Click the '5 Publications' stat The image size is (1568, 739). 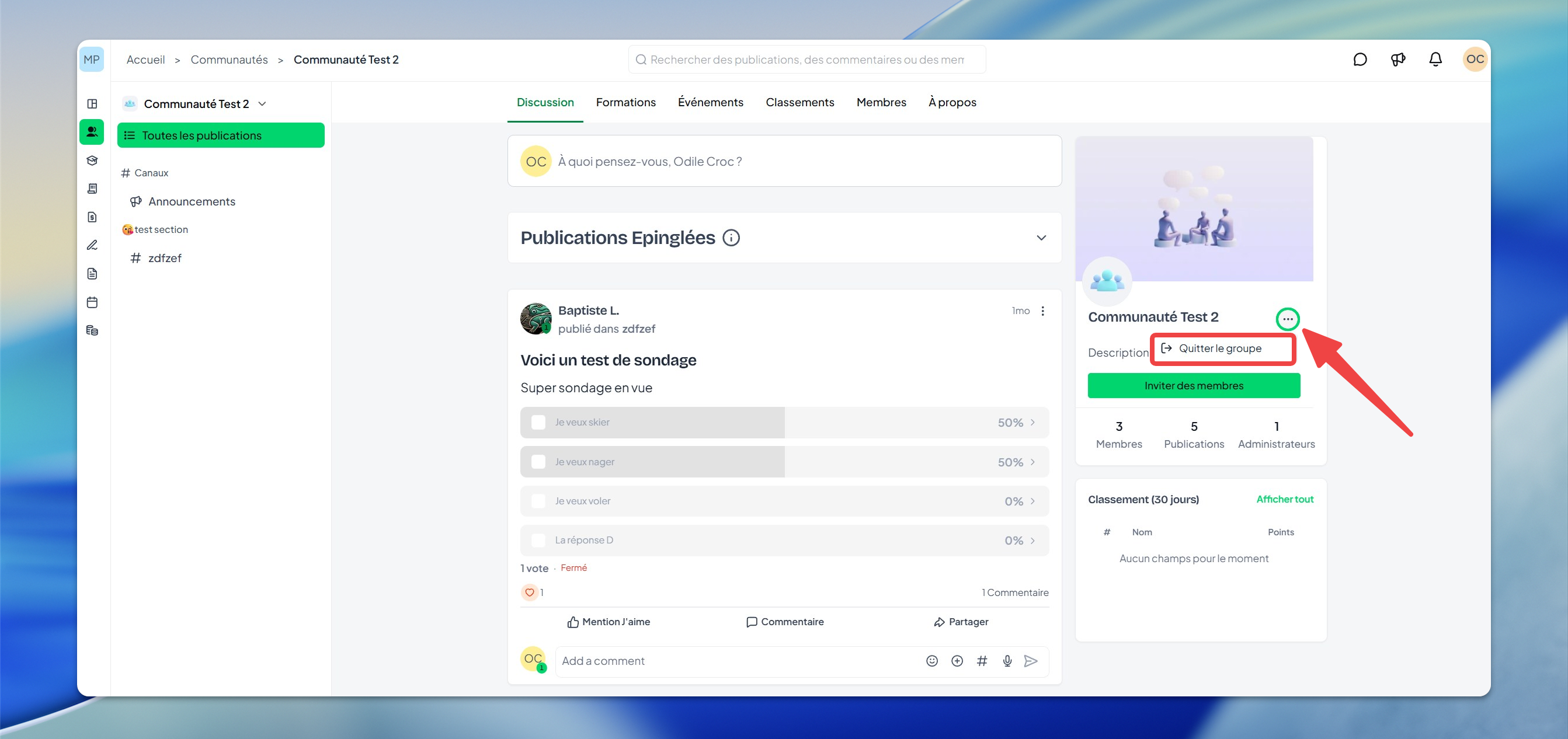1194,435
